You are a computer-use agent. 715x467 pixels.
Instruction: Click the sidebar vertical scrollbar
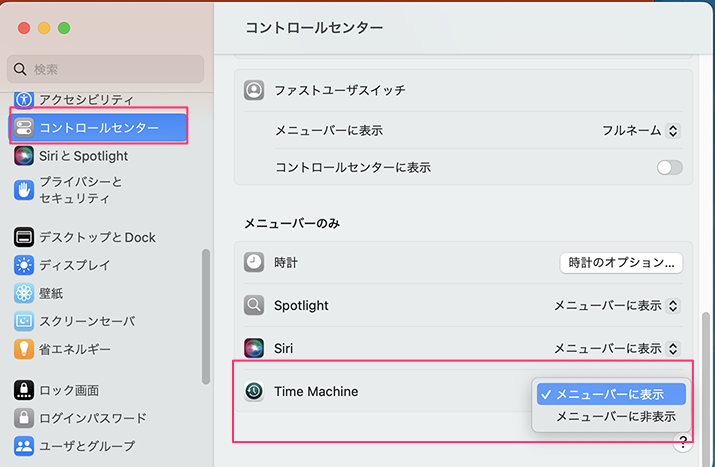[206, 315]
